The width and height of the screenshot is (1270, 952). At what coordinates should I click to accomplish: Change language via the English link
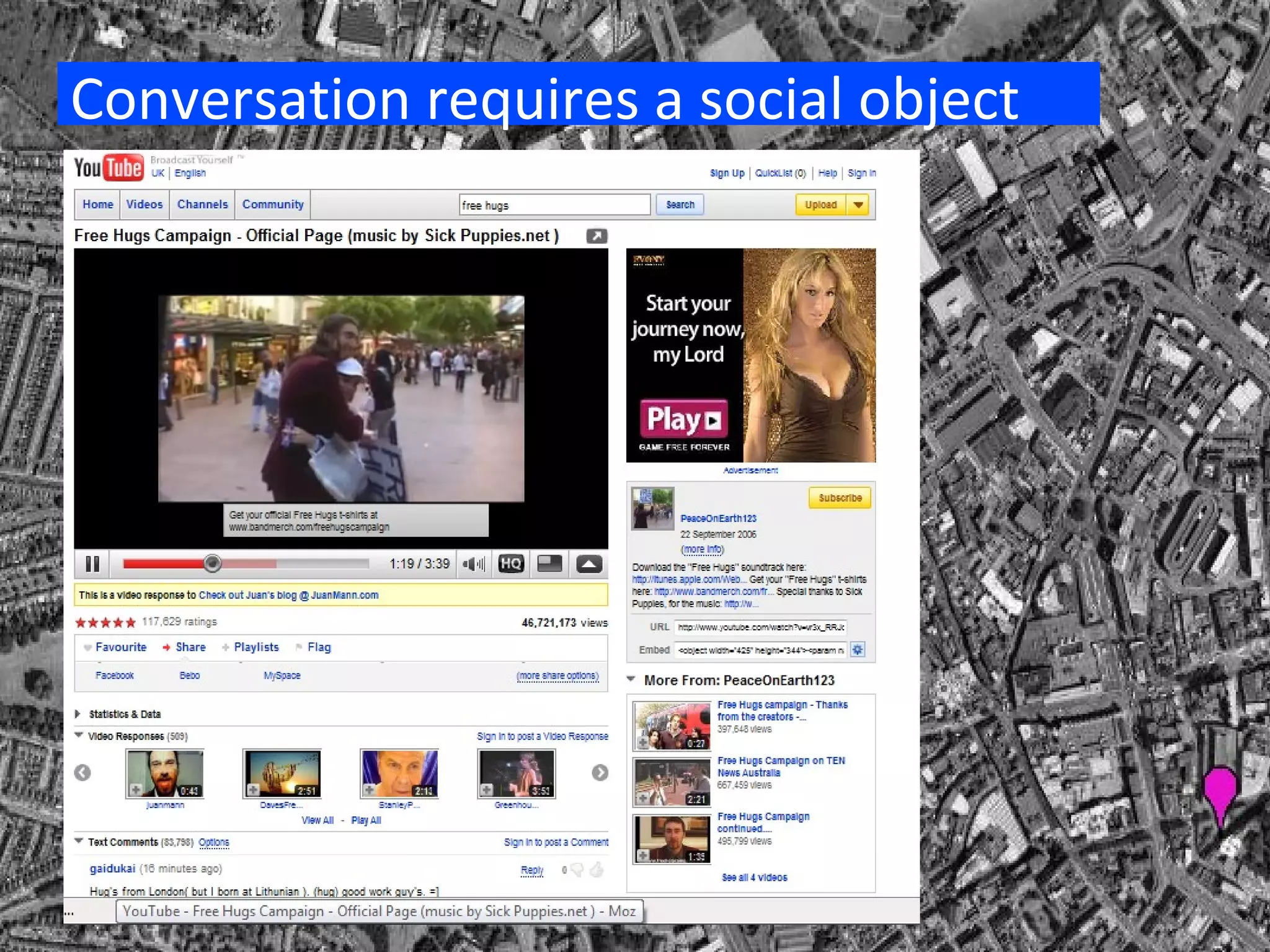190,173
